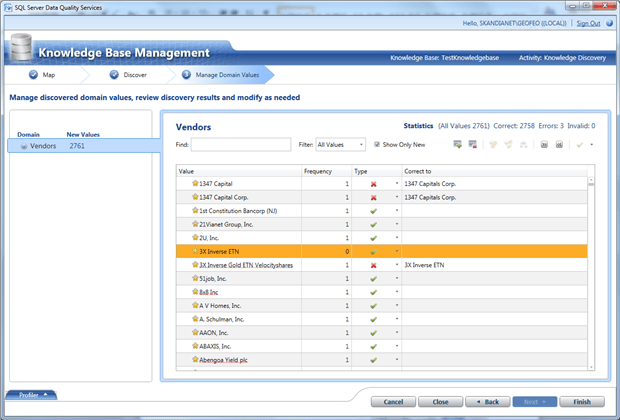This screenshot has width=620, height=420.
Task: Click the first gray square icon left of the checkmark
Action: [x=544, y=145]
